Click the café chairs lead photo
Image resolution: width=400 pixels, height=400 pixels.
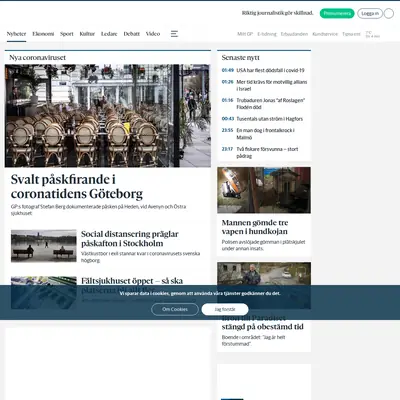click(108, 116)
